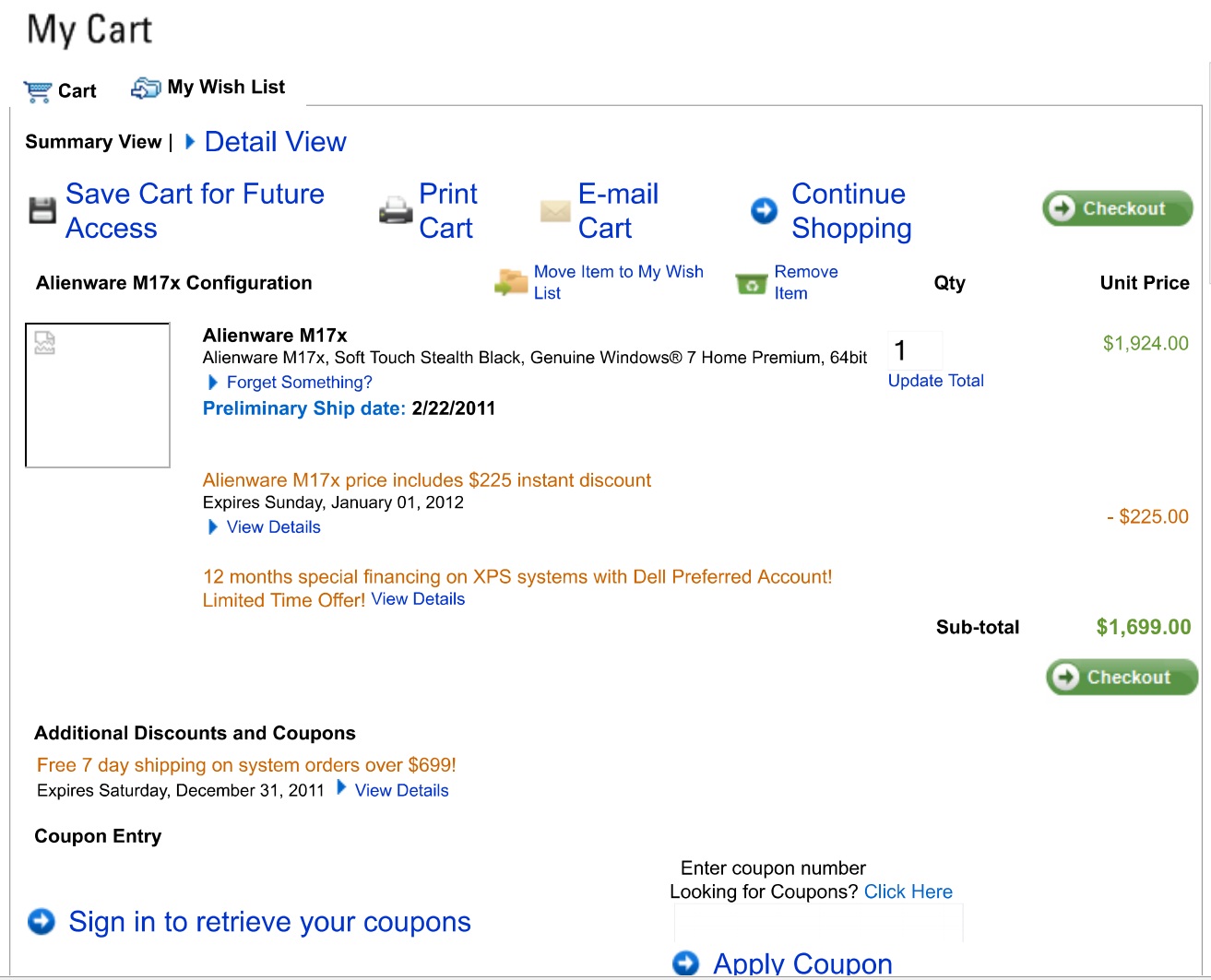Click the Update Total link

click(x=935, y=381)
